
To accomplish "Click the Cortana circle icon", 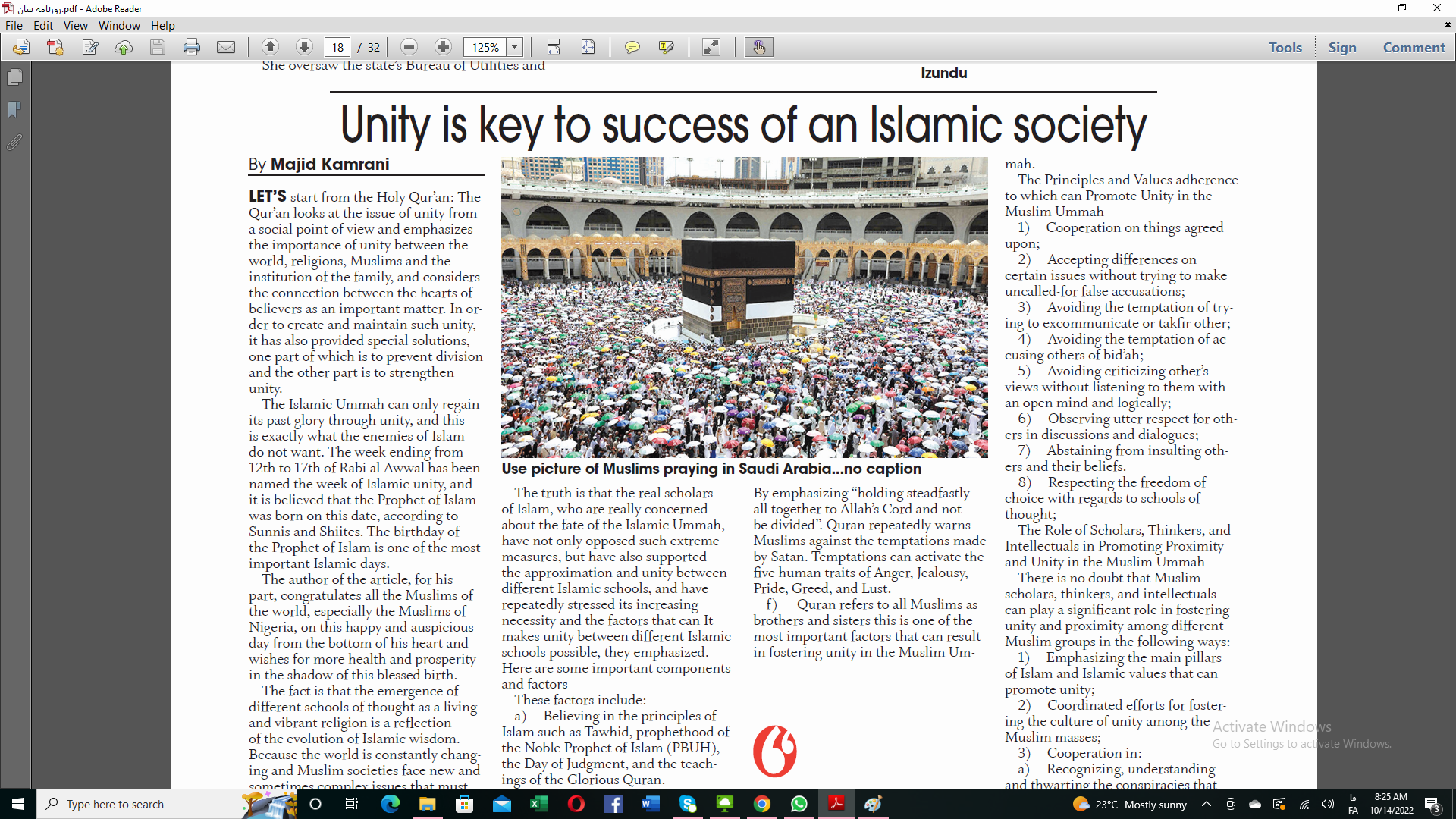I will (316, 804).
